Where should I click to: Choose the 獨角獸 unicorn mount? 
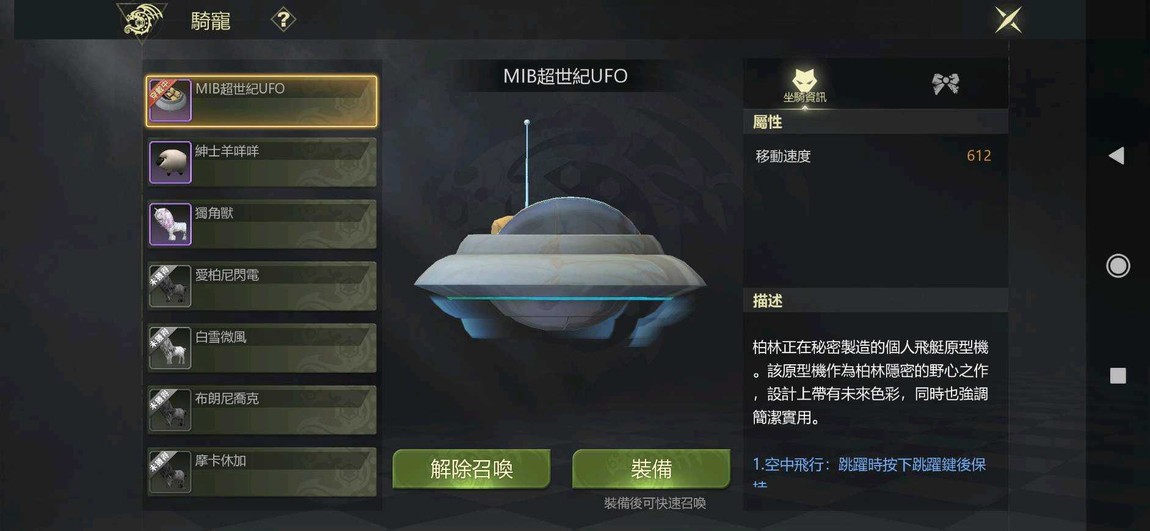tap(262, 224)
